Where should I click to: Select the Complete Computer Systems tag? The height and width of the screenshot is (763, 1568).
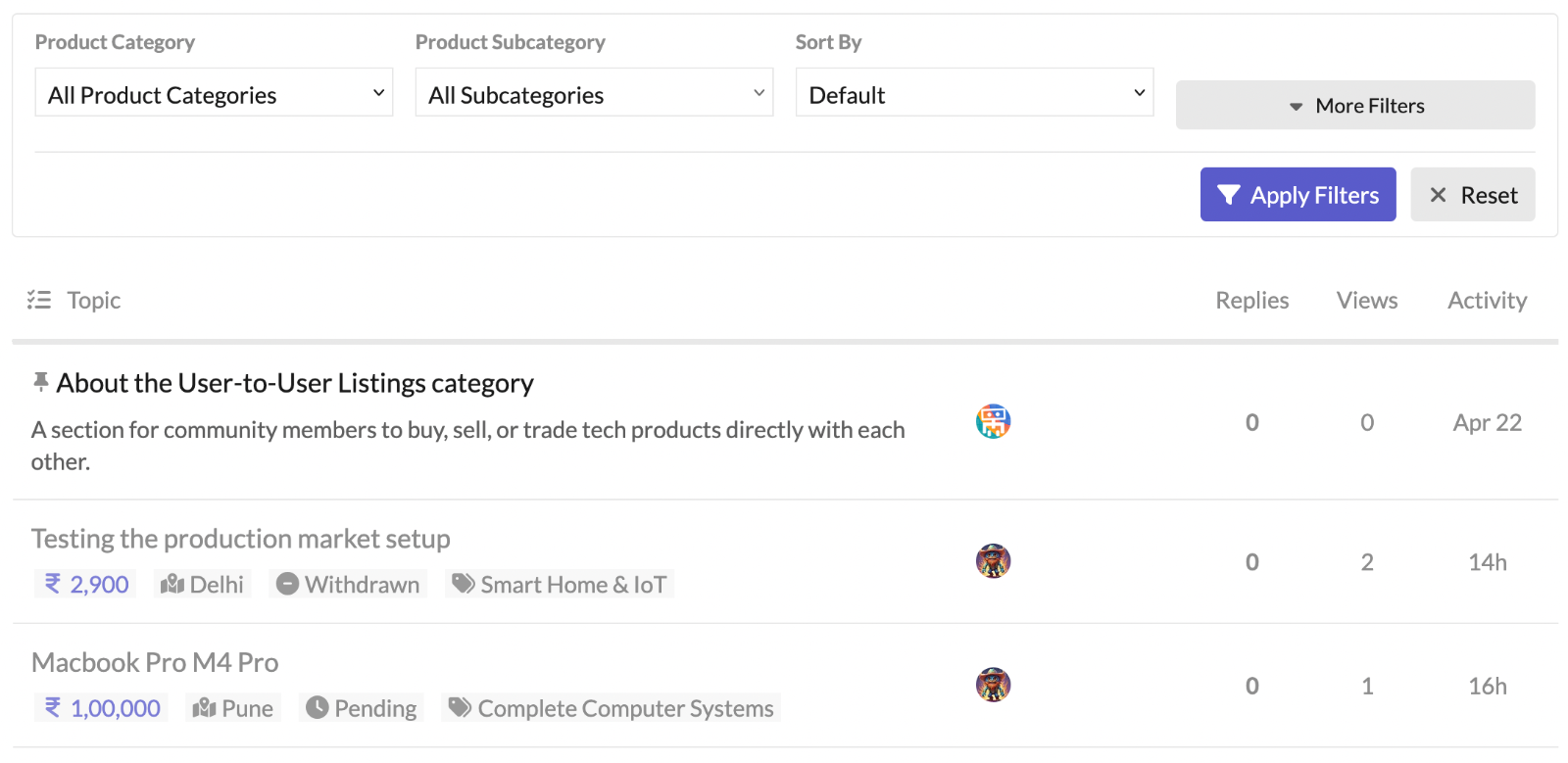[x=612, y=708]
